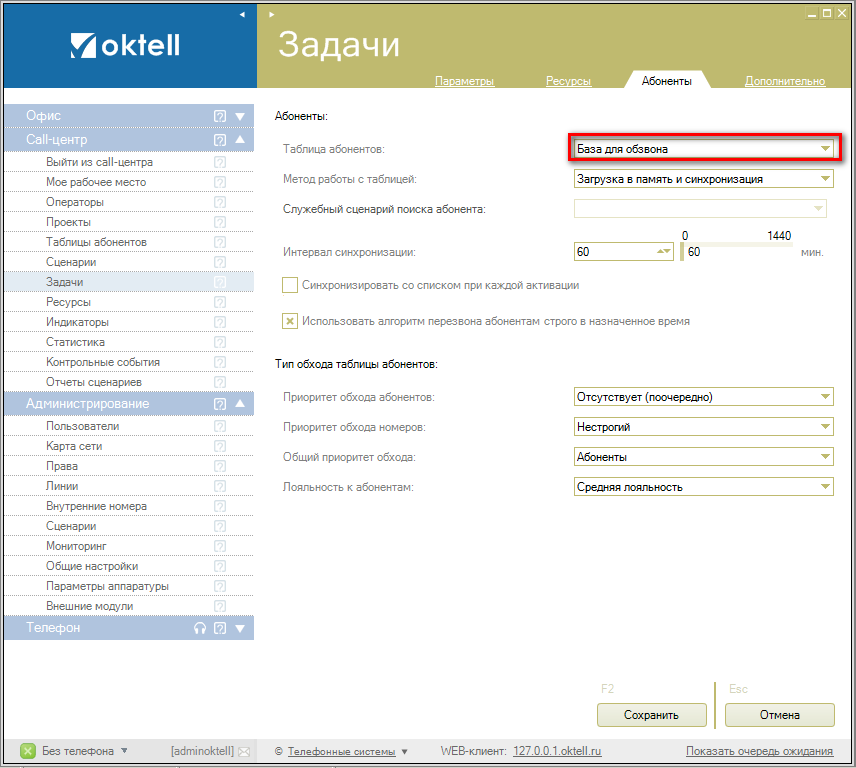Image resolution: width=856 pixels, height=768 pixels.
Task: Open the 127.0.0.1.oktell.ru web client link
Action: tap(557, 751)
